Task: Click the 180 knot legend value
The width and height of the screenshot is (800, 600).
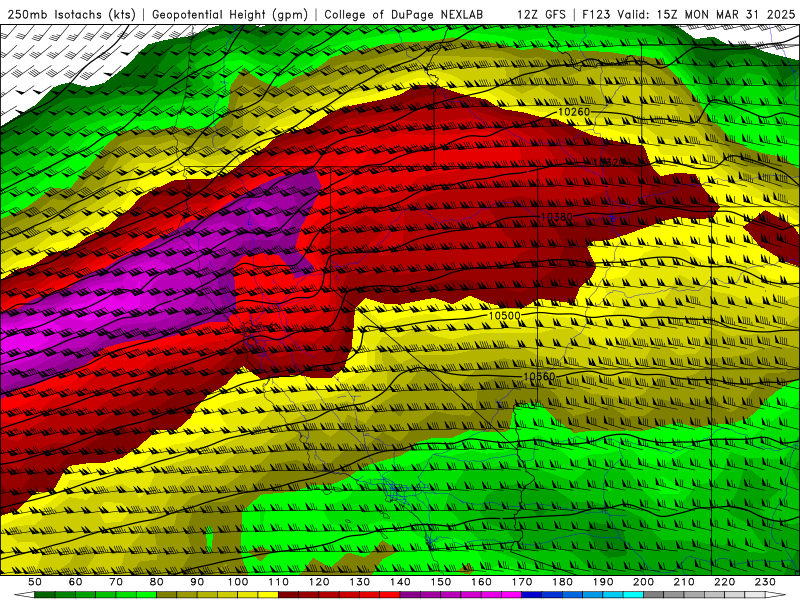Action: point(562,582)
